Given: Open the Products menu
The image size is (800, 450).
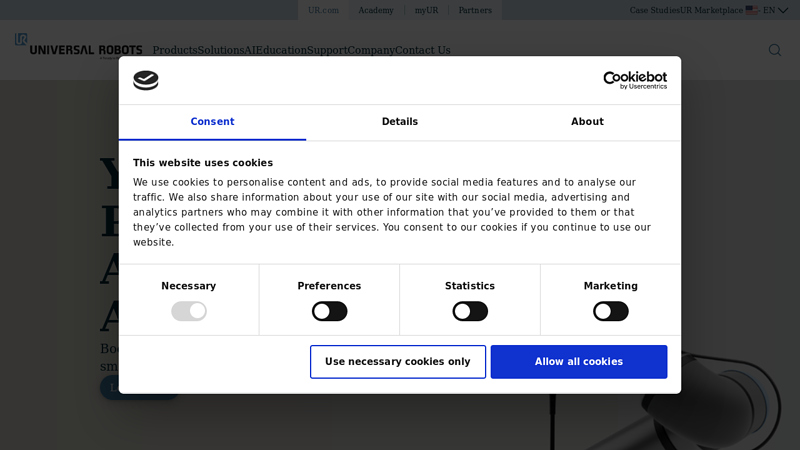Looking at the screenshot, I should (175, 50).
